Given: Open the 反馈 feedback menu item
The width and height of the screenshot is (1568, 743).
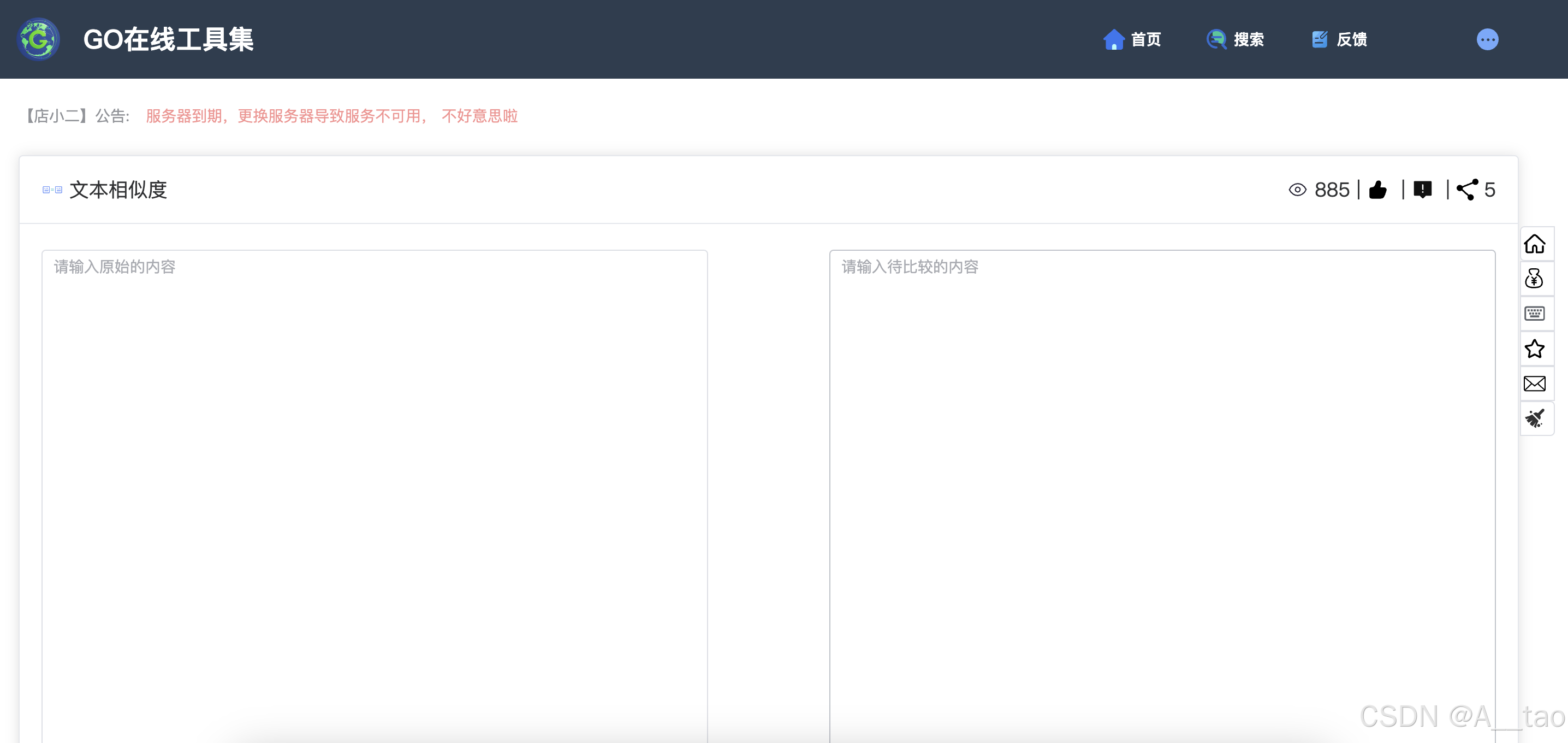Looking at the screenshot, I should 1339,39.
